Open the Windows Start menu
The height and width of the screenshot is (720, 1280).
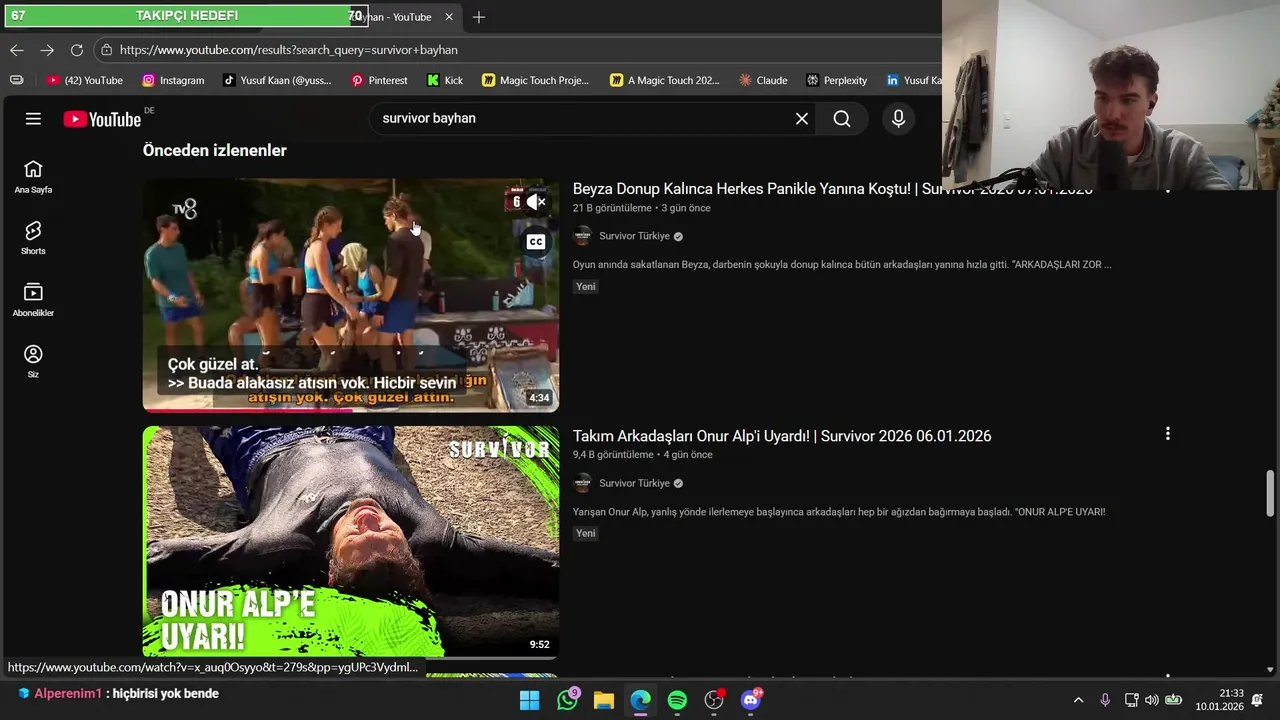(530, 700)
